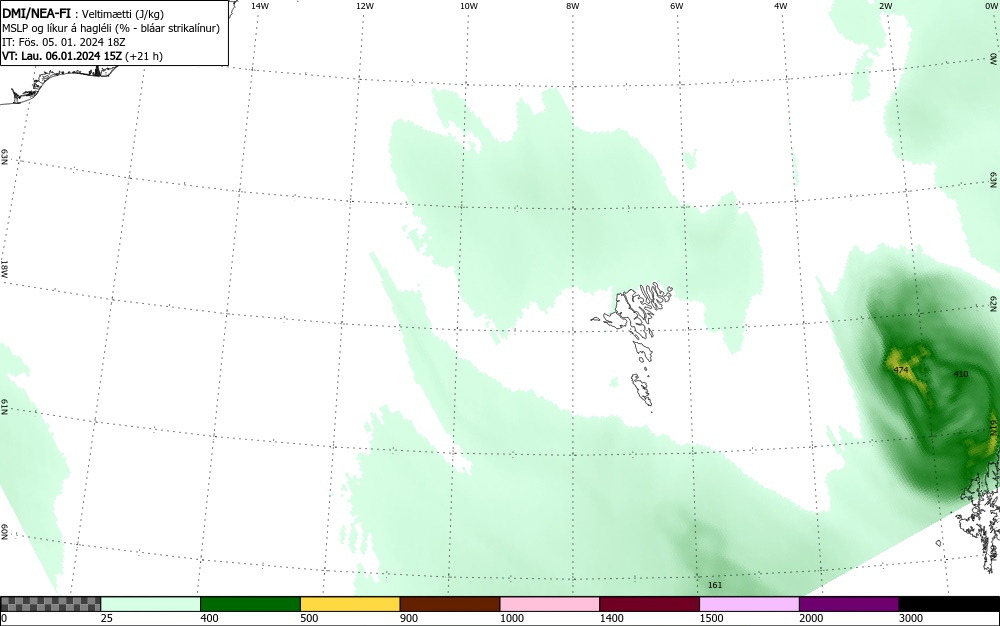
Task: Click the CAPE value 161 near bottom
Action: point(715,585)
